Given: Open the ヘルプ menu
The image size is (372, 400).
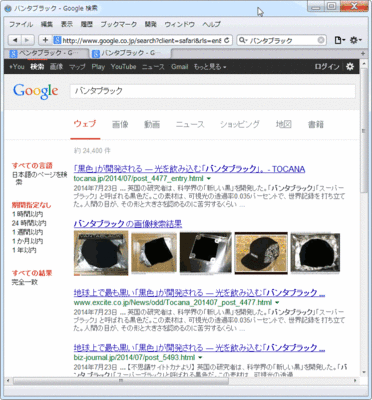Looking at the screenshot, I should tap(211, 24).
